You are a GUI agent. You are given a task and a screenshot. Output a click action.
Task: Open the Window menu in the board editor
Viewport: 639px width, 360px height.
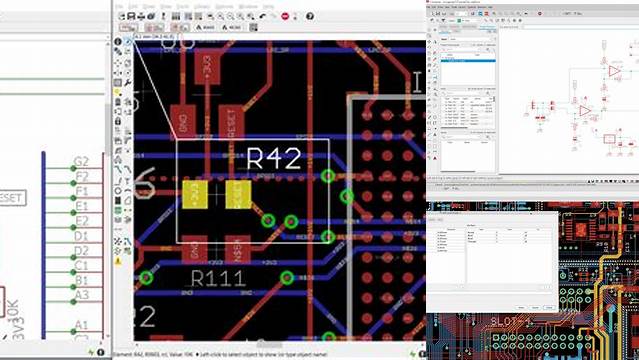click(x=248, y=6)
